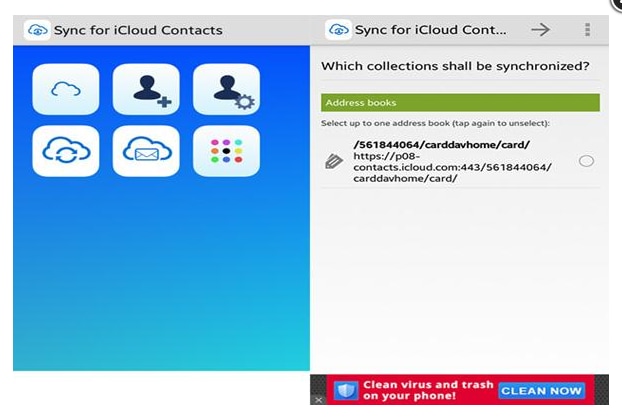
Task: Tap the forward arrow in the header
Action: pos(541,29)
